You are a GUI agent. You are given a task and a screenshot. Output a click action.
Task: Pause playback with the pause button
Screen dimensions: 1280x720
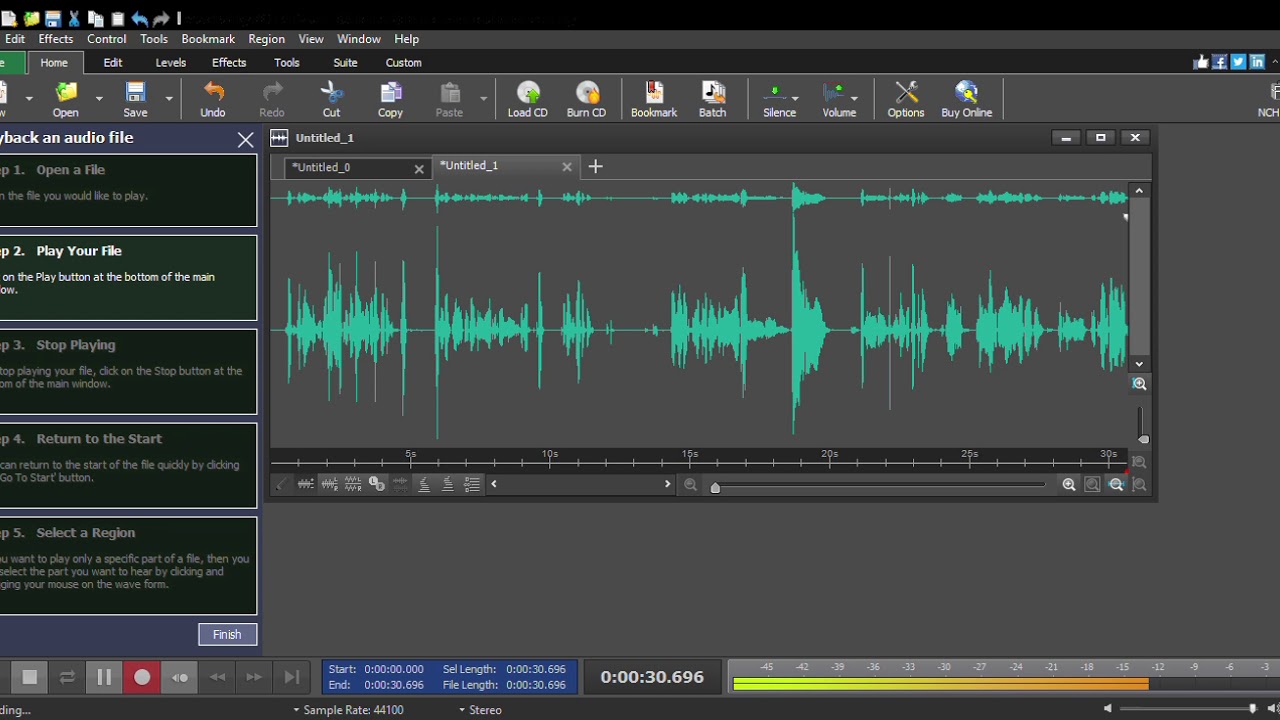[x=104, y=677]
